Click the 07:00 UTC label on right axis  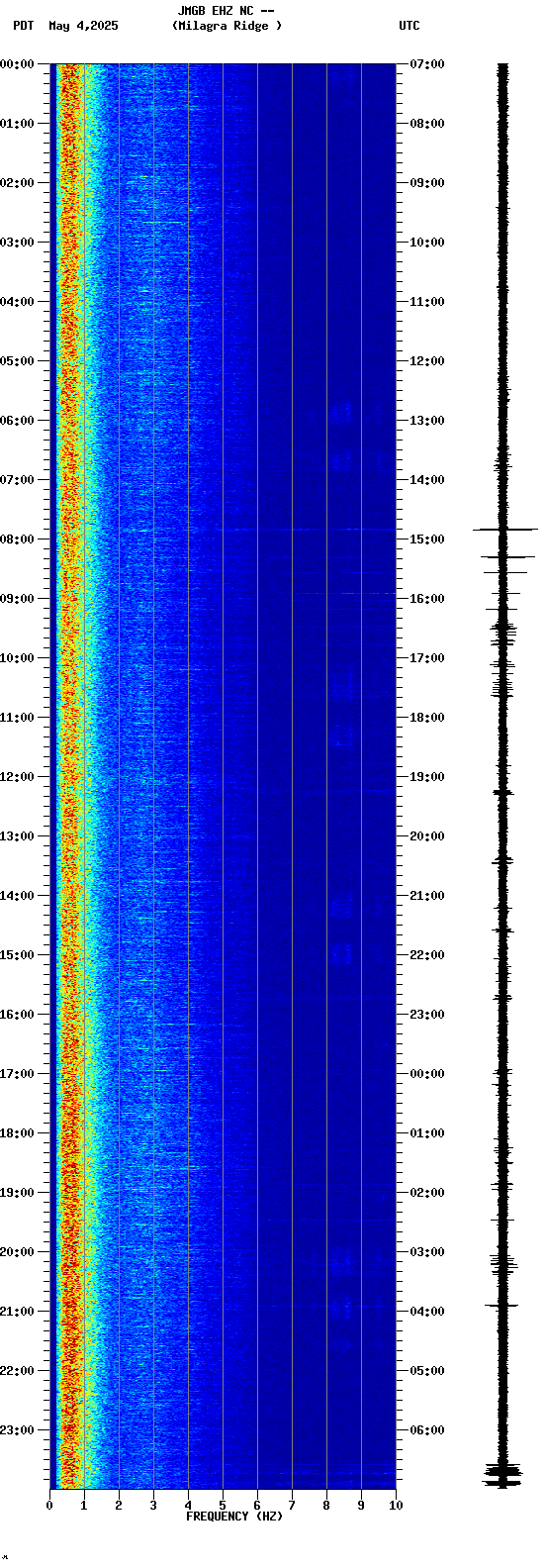click(x=427, y=64)
